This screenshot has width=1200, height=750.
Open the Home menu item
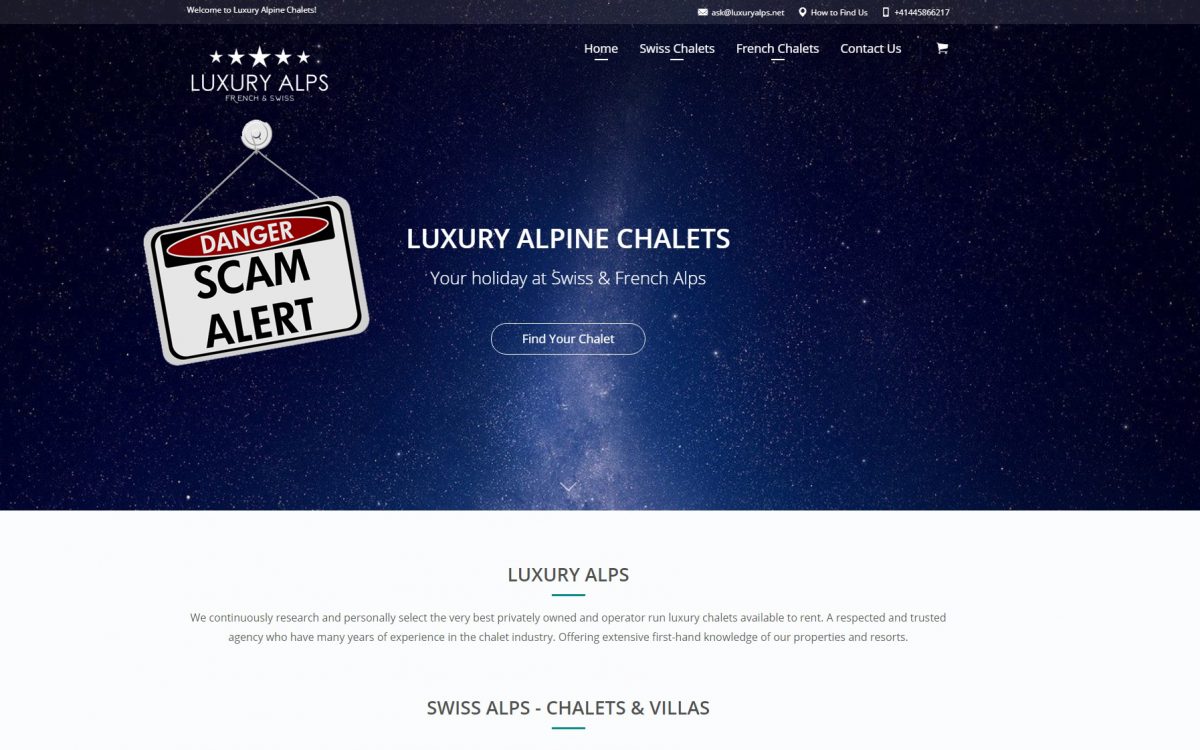[601, 48]
